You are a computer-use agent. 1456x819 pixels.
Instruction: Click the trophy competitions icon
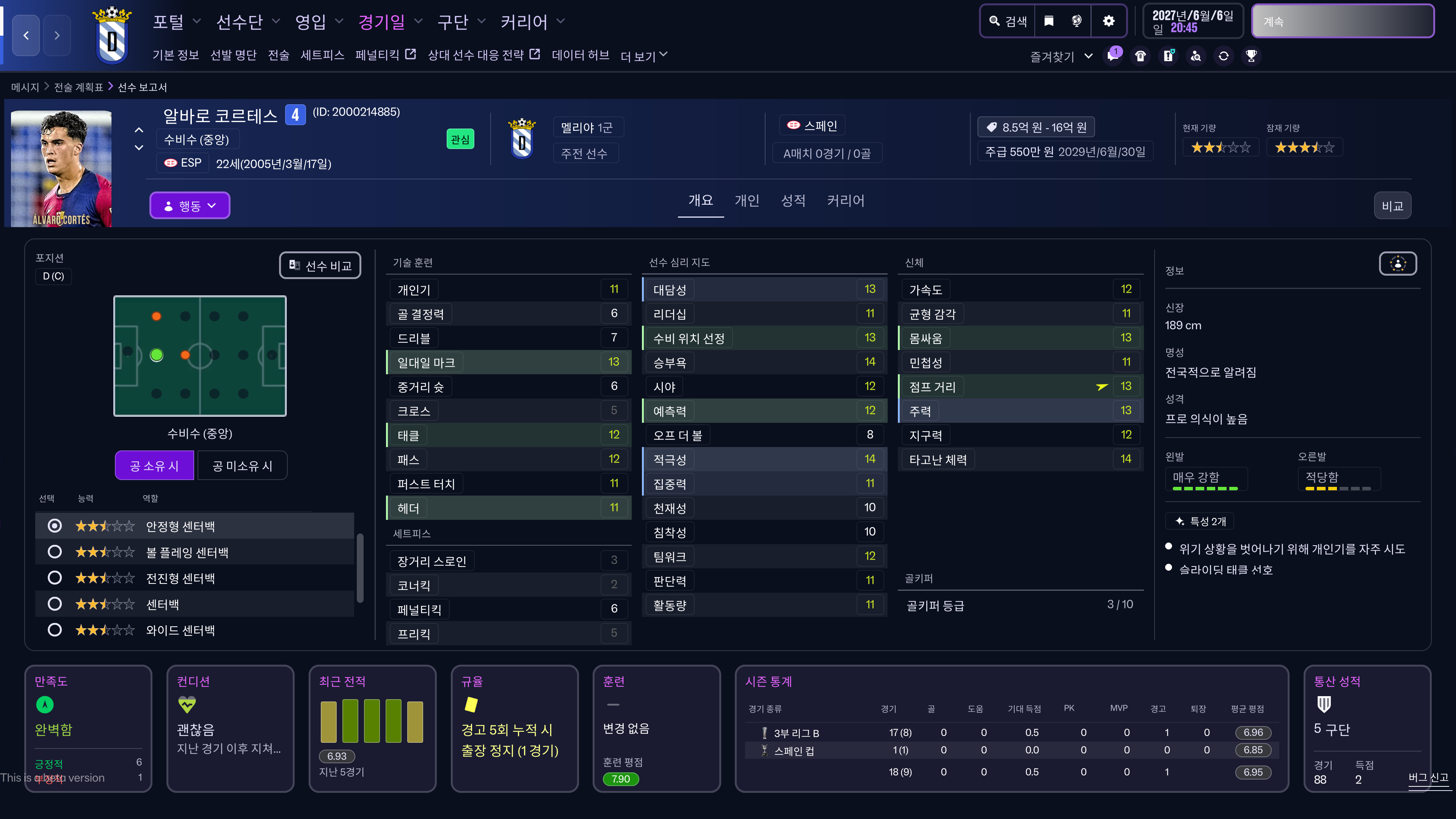[1251, 56]
